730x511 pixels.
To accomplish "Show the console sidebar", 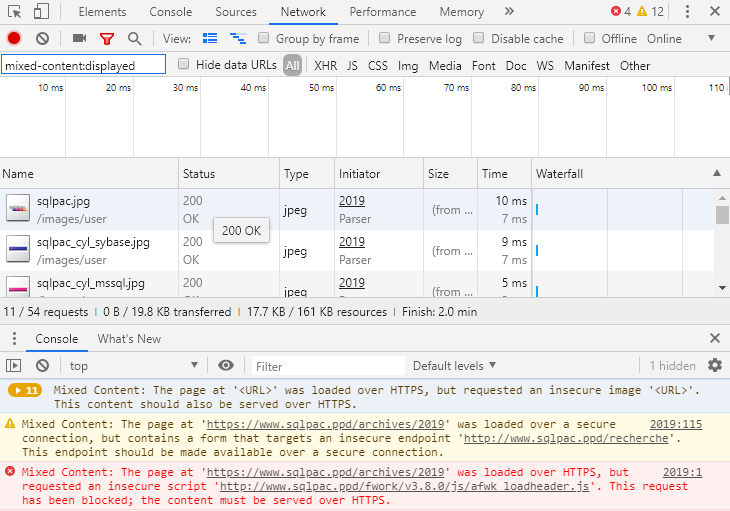I will (14, 365).
